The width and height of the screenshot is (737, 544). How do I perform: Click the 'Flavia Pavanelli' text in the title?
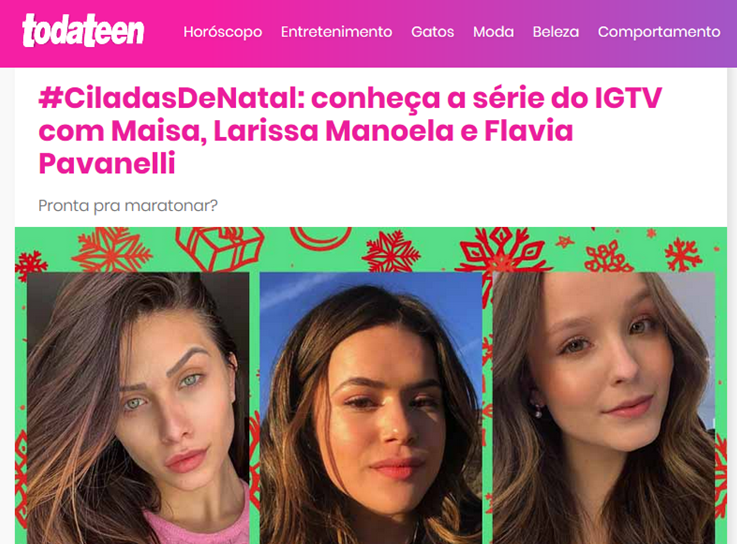pos(306,147)
